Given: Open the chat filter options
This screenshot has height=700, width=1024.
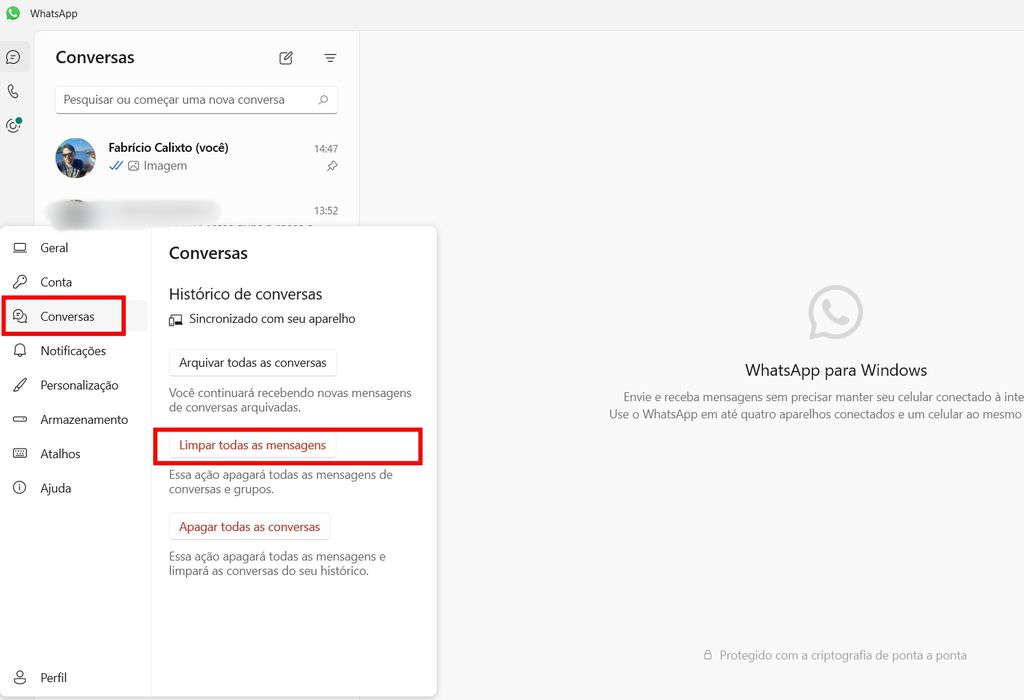Looking at the screenshot, I should 330,58.
